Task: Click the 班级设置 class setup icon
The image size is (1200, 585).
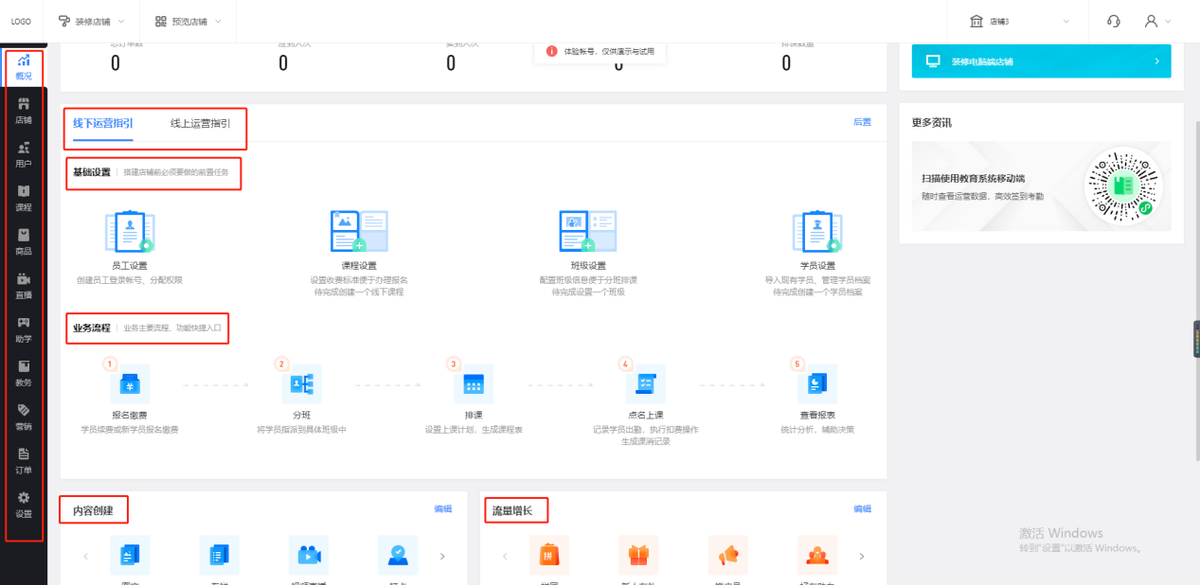Action: coord(588,231)
